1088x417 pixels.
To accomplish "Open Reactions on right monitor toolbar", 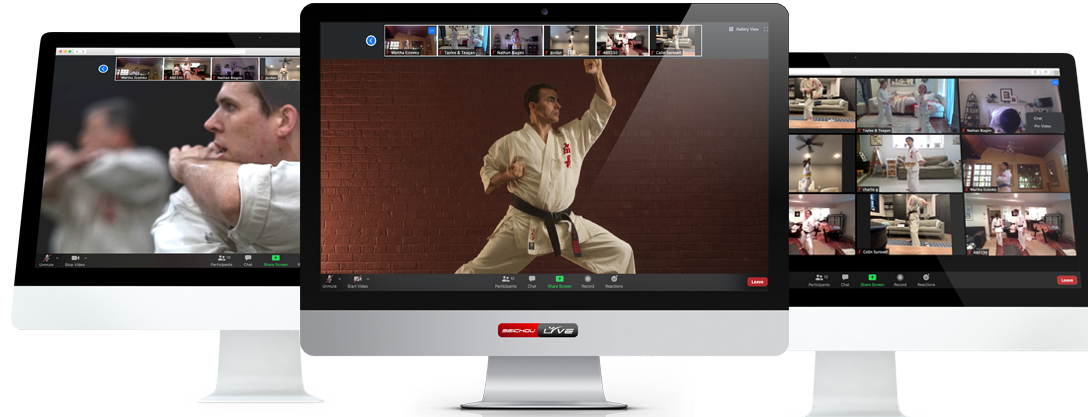I will pos(926,279).
